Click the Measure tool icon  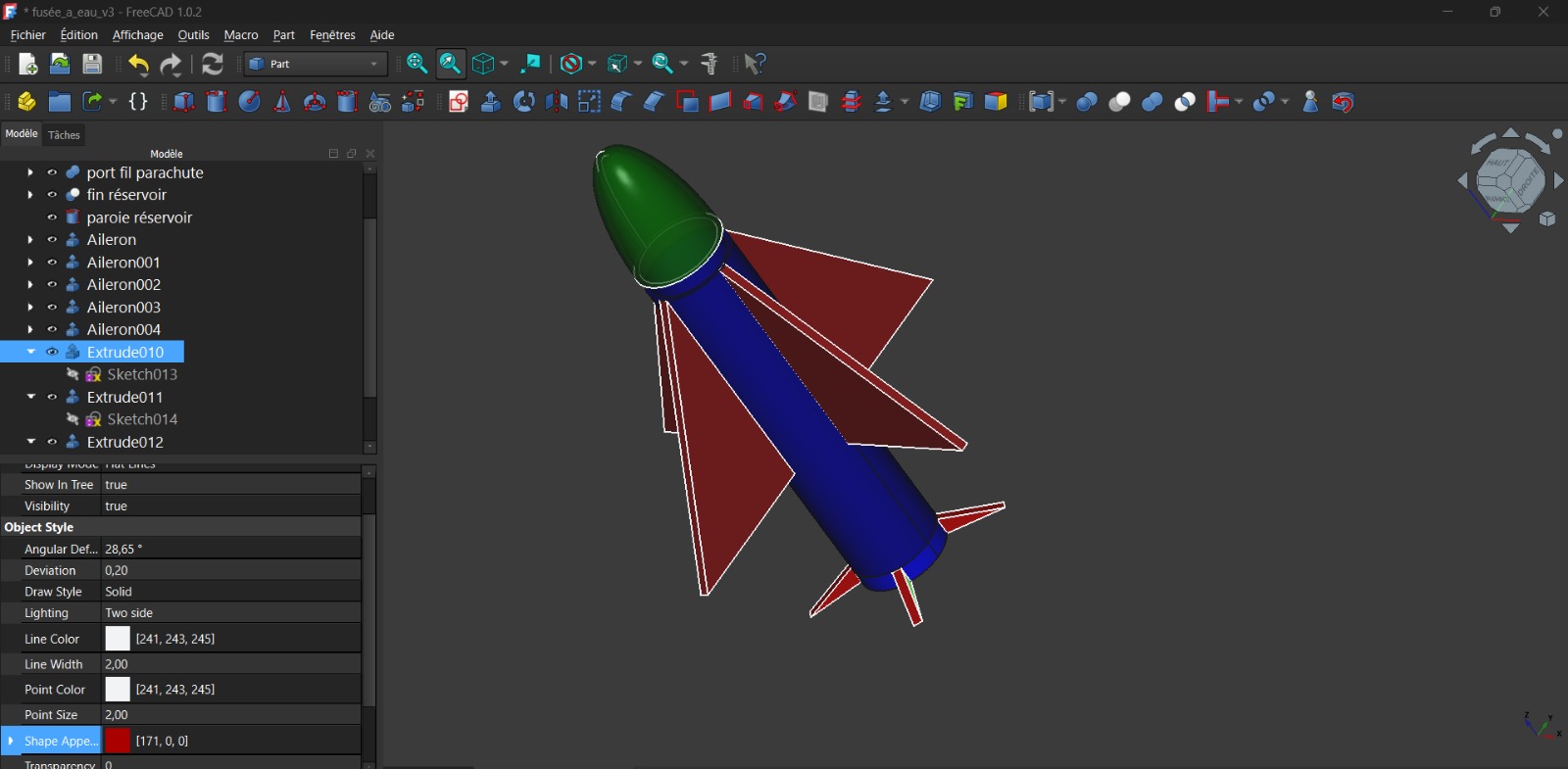point(710,65)
